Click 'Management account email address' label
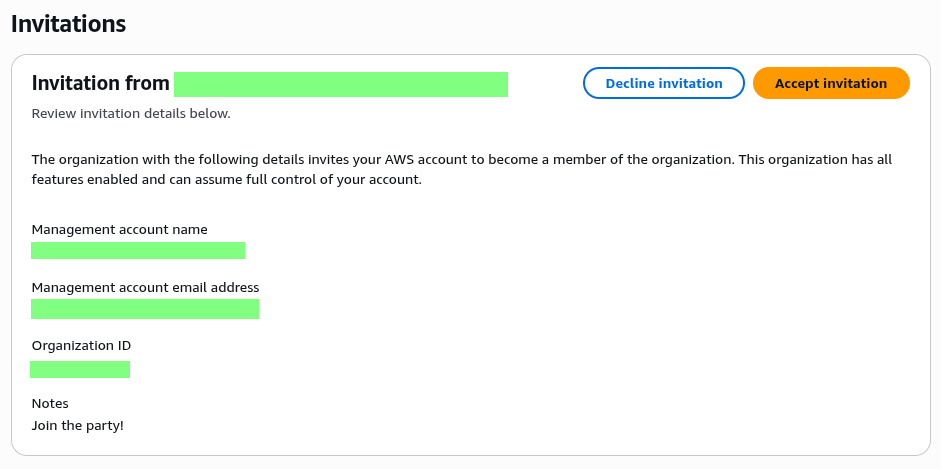This screenshot has width=941, height=469. 145,287
